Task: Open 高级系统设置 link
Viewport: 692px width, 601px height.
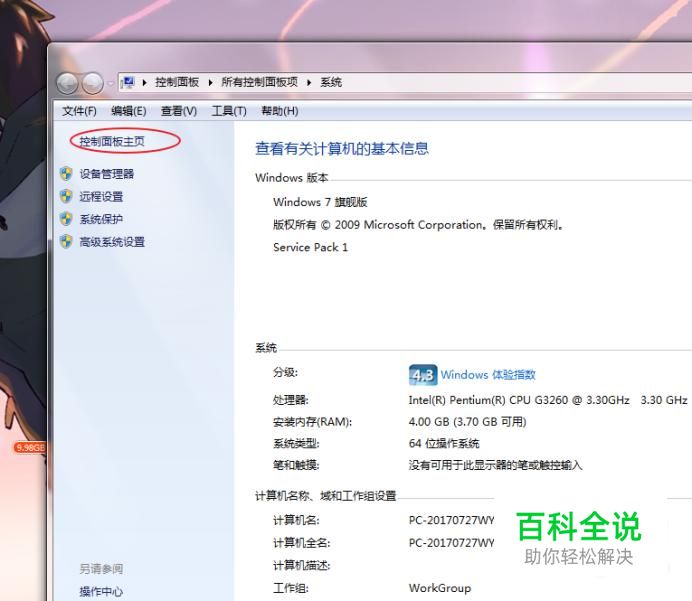Action: [112, 242]
